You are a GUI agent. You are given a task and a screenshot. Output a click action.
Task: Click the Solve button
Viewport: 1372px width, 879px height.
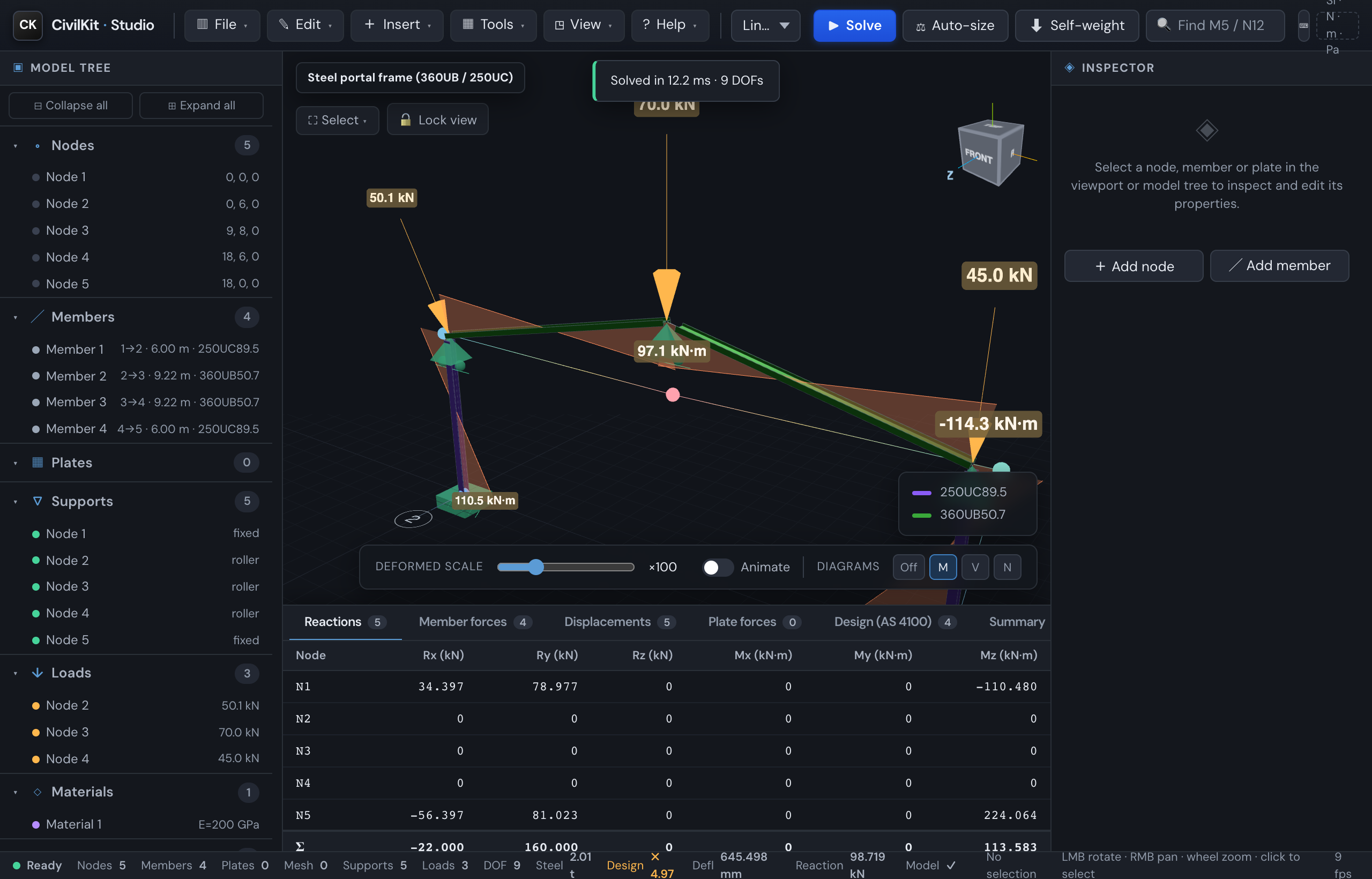click(854, 26)
